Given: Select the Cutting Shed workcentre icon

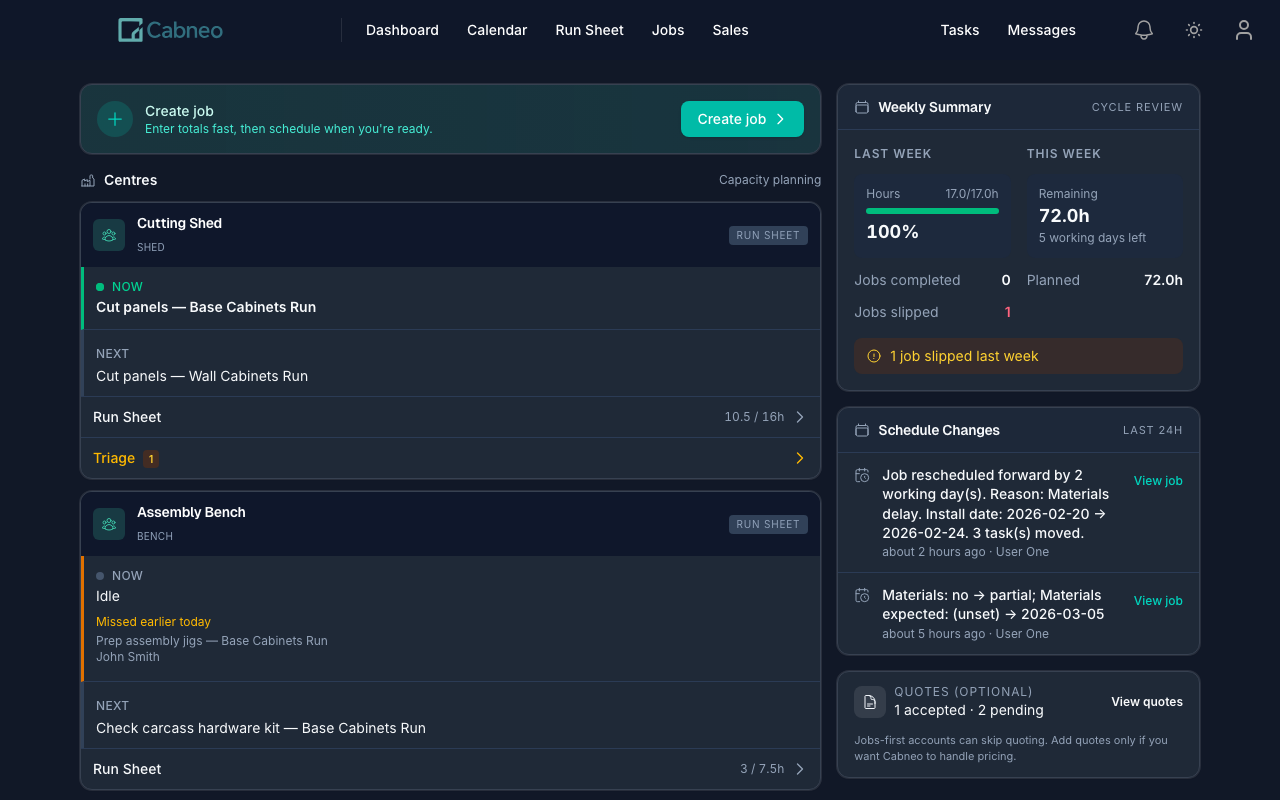Looking at the screenshot, I should (108, 234).
